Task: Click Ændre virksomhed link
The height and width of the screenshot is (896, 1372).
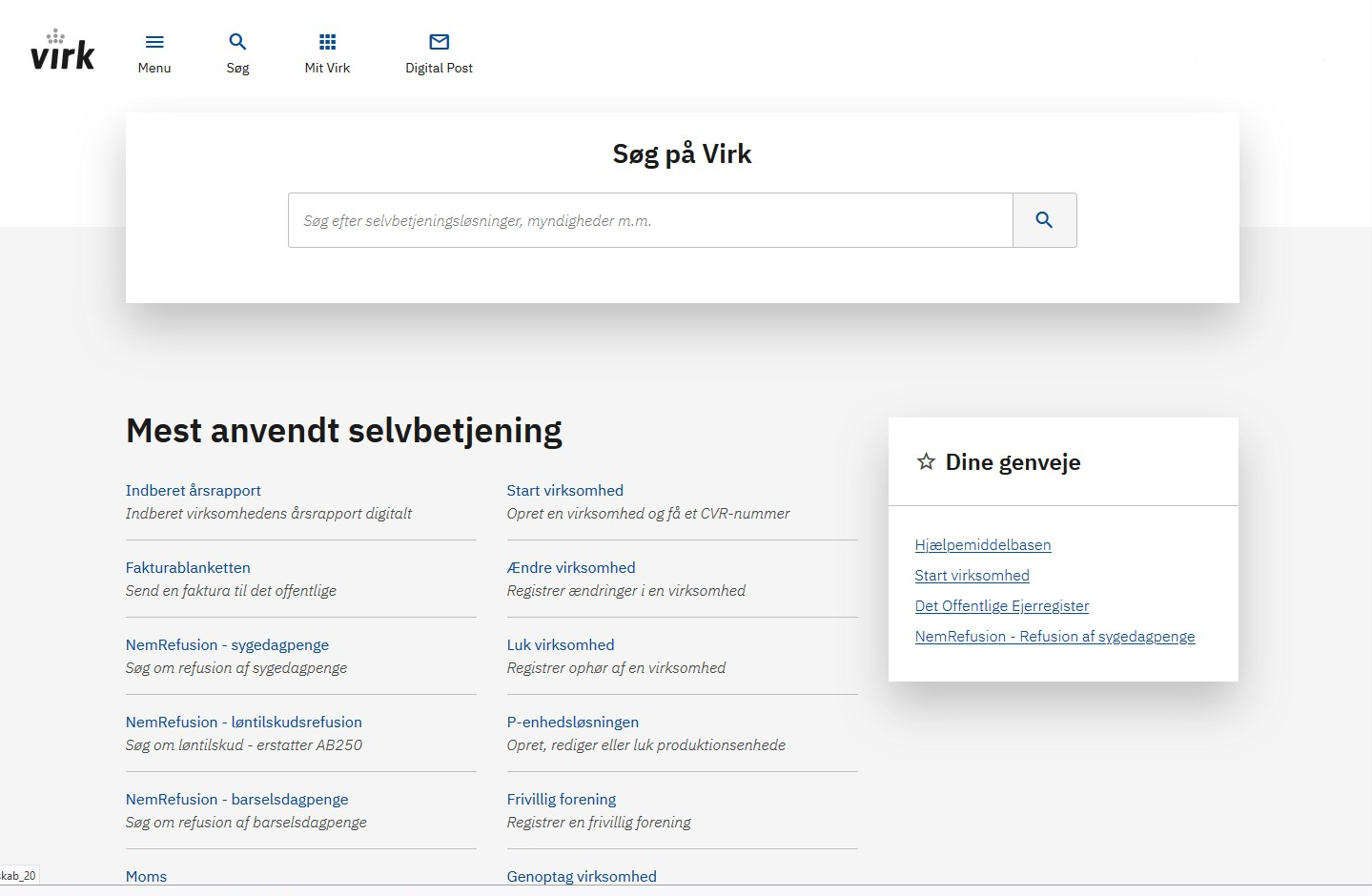Action: 571,568
